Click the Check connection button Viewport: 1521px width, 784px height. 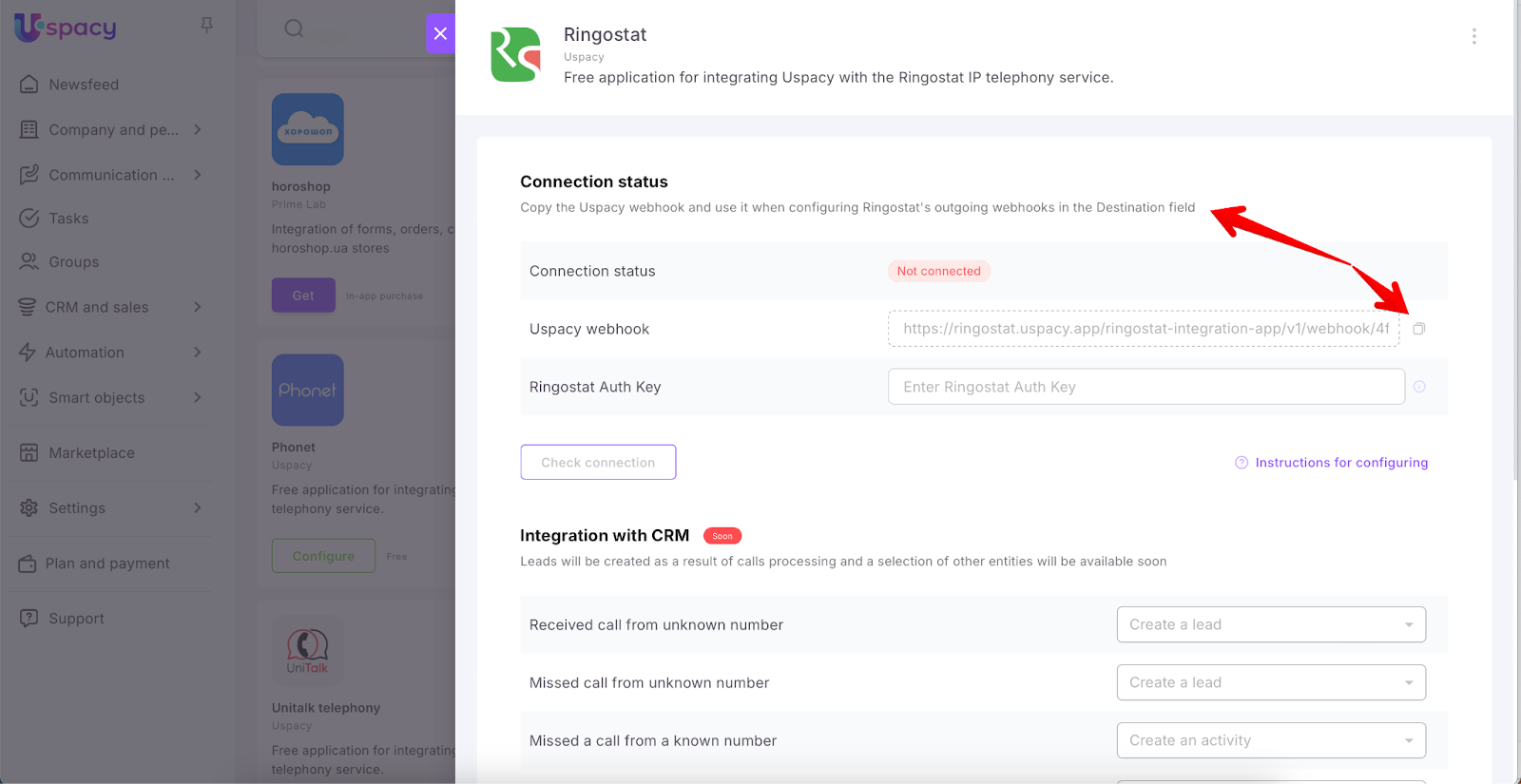click(598, 462)
